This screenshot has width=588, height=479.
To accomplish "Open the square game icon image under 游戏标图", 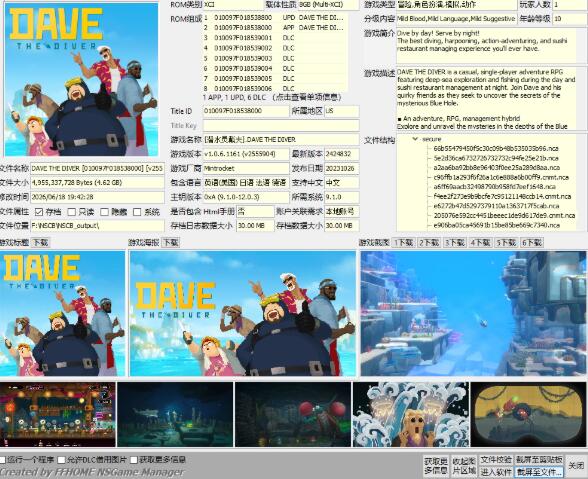I will click(62, 313).
